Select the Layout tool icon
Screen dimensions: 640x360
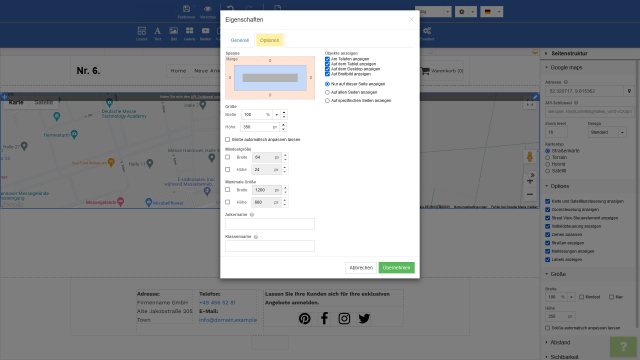[142, 31]
